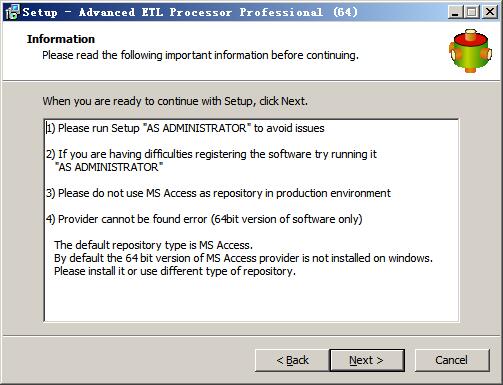This screenshot has height=385, width=503.
Task: Click the red-green ETL Processor logo
Action: (470, 51)
